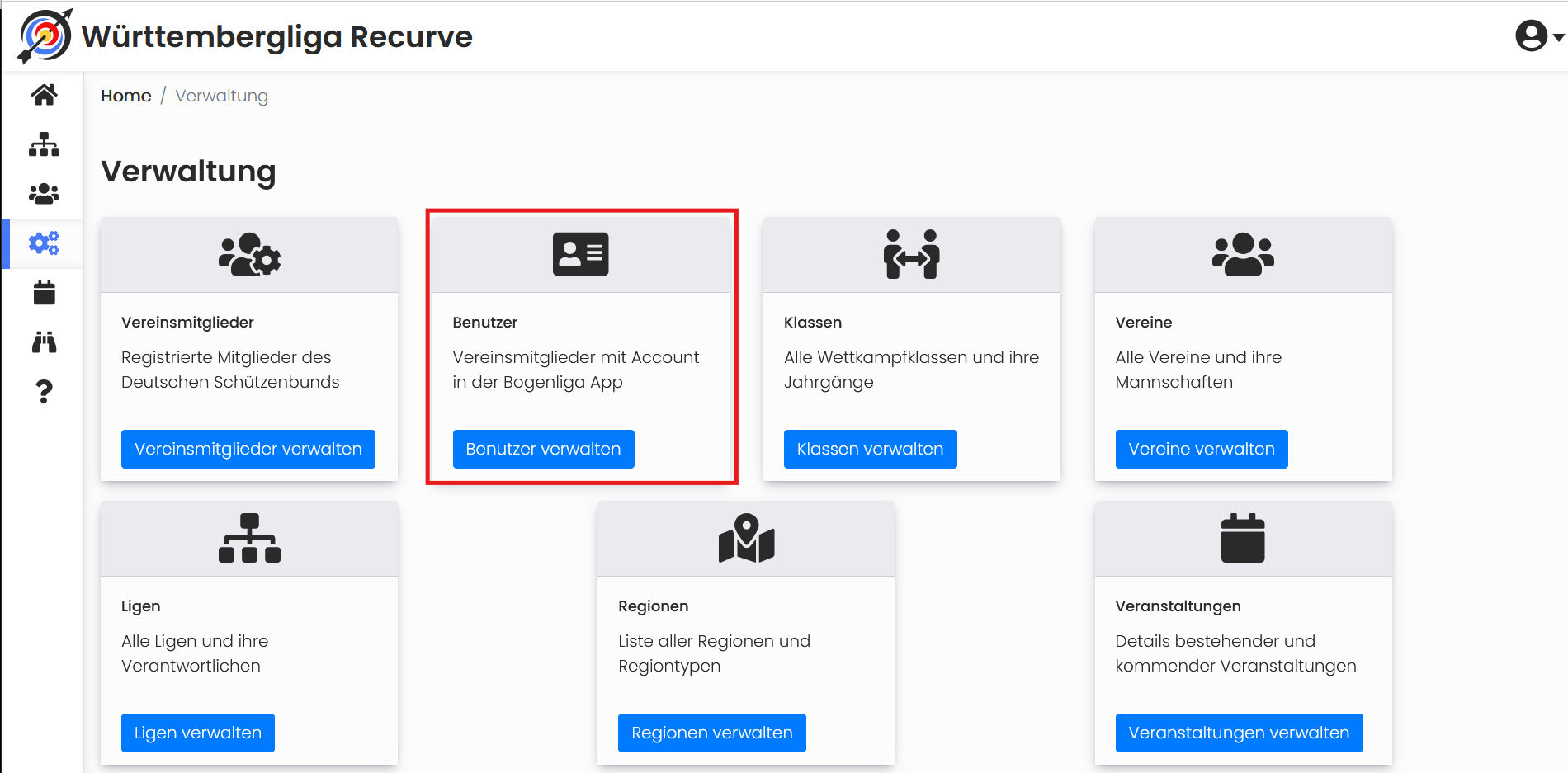Screen dimensions: 1568x773
Task: Click Vereinsmitglieder verwalten button
Action: 248,449
